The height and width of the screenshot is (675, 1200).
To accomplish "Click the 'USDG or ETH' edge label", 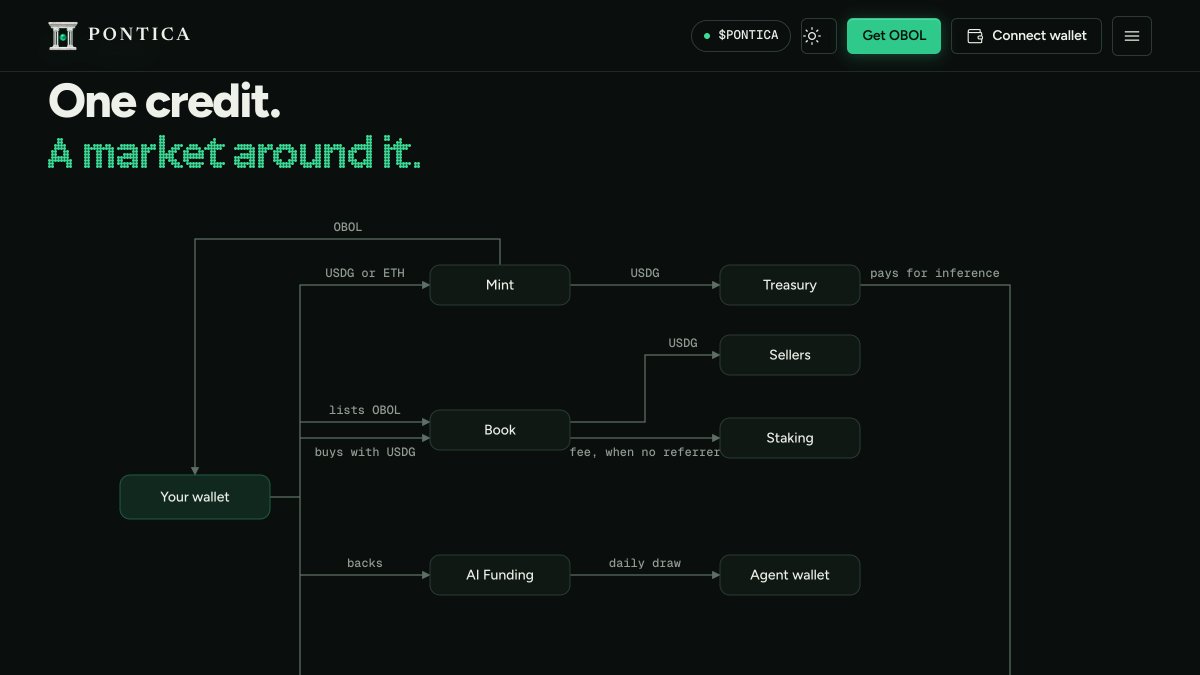I will (x=365, y=273).
